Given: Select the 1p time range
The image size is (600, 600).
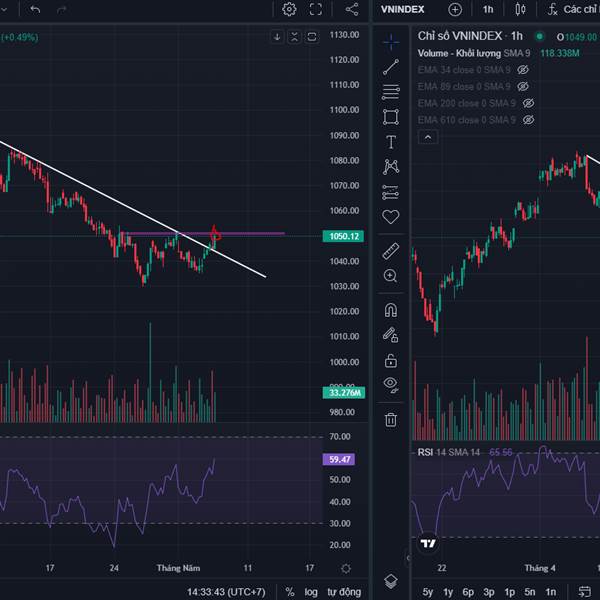Looking at the screenshot, I should click(x=509, y=592).
